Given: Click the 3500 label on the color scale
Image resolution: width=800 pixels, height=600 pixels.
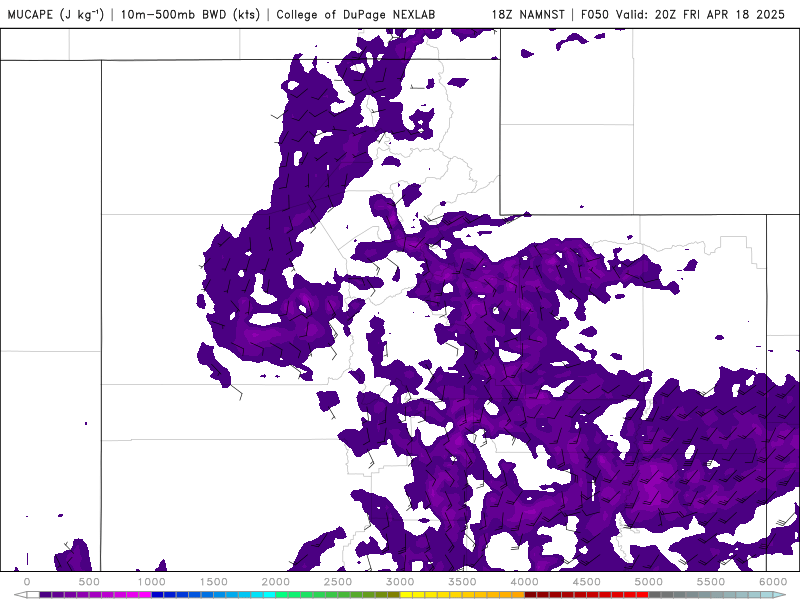Looking at the screenshot, I should point(462,582).
